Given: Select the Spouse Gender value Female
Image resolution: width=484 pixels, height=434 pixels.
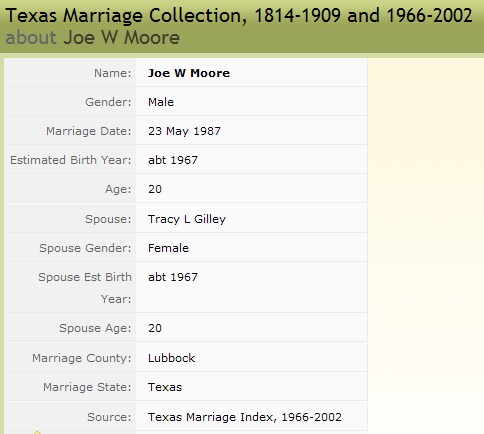Looking at the screenshot, I should coord(168,248).
